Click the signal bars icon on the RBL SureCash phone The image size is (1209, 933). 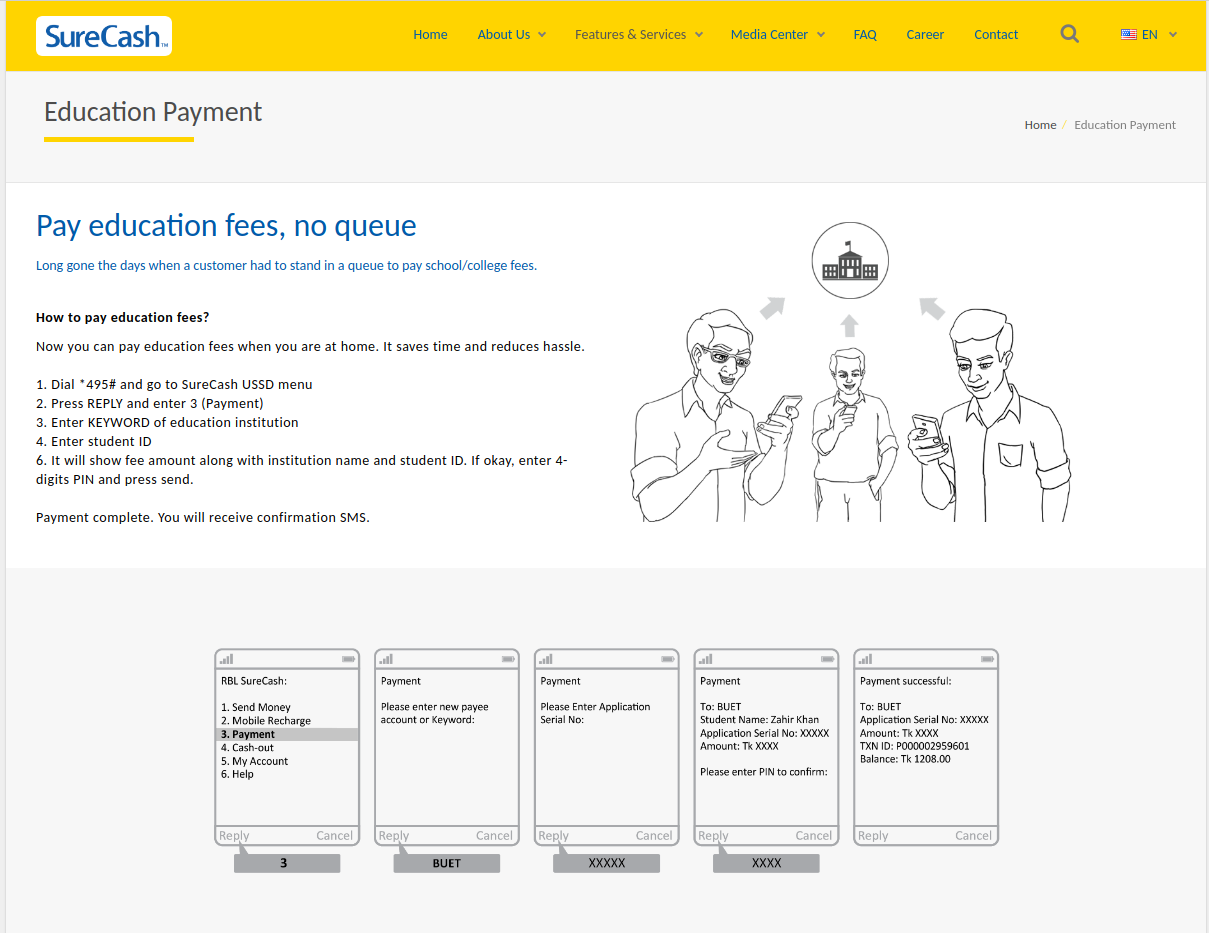[227, 659]
